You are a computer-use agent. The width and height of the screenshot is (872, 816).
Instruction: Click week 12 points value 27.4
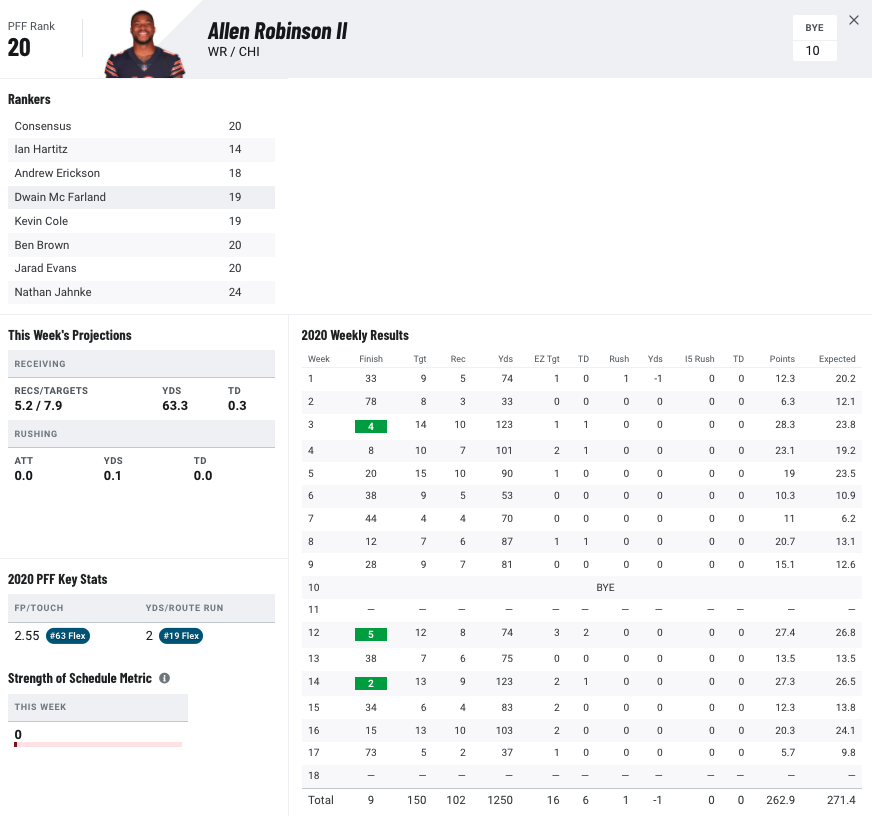785,633
